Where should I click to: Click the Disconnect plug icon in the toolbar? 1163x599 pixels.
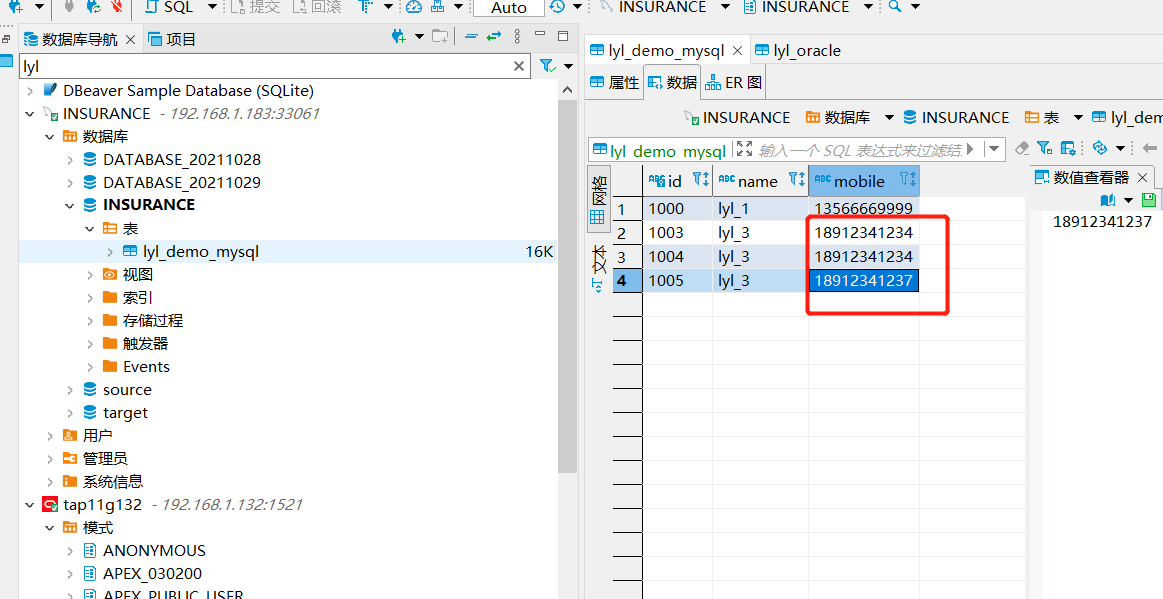pyautogui.click(x=117, y=7)
